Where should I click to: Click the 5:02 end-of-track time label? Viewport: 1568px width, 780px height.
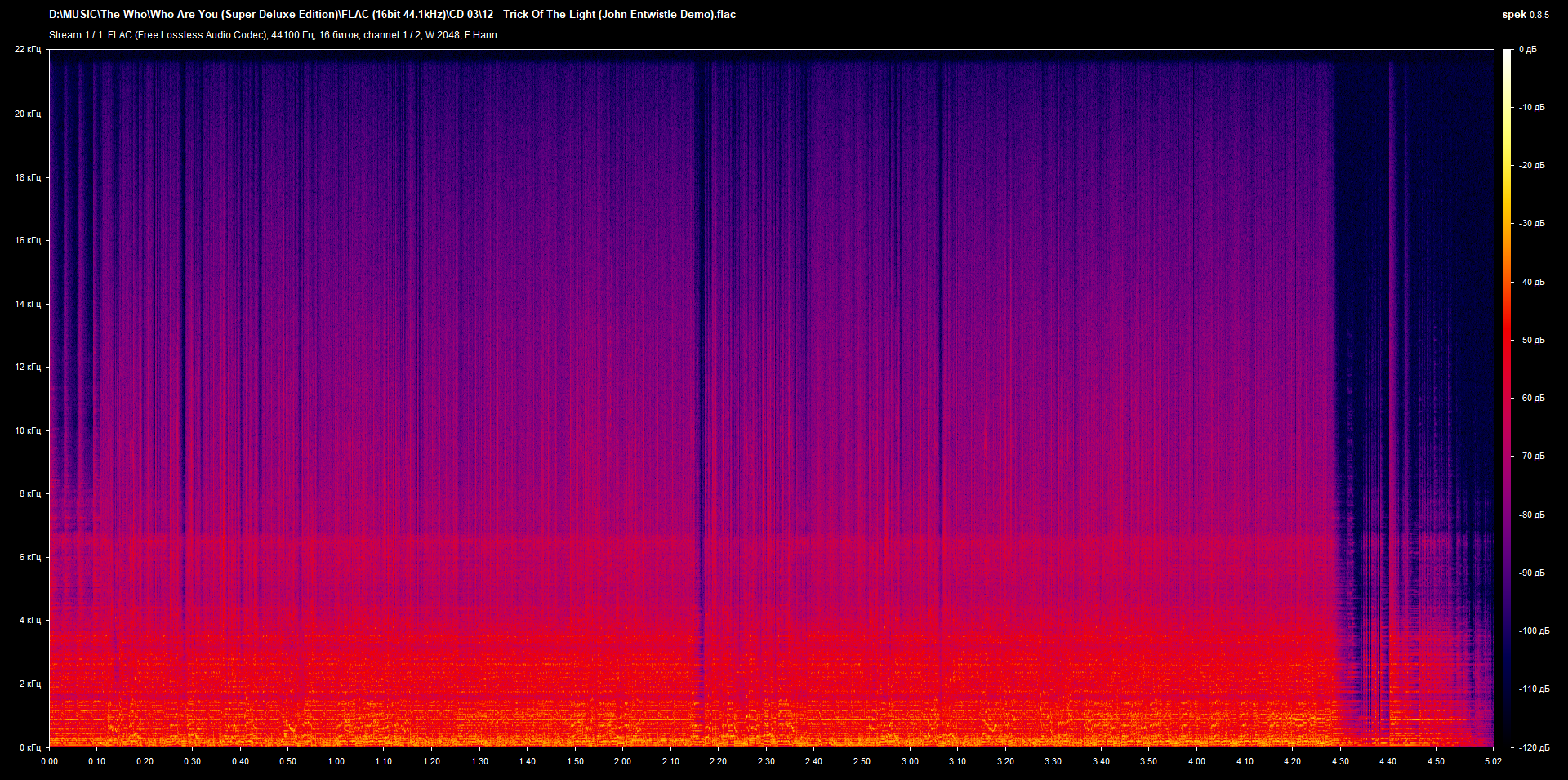tap(1494, 760)
